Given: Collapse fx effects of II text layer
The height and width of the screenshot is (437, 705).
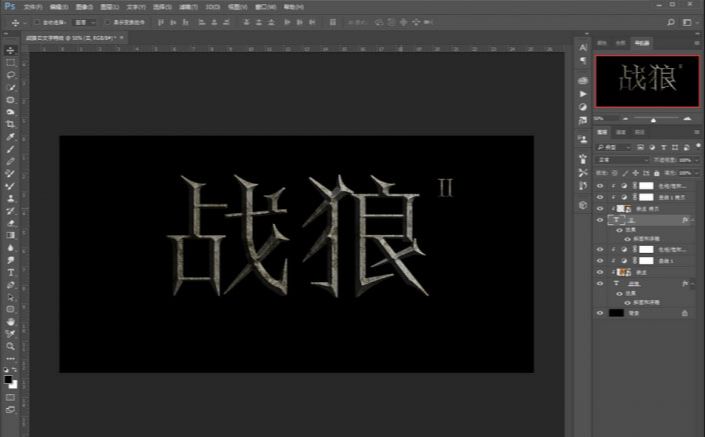Looking at the screenshot, I should point(693,220).
